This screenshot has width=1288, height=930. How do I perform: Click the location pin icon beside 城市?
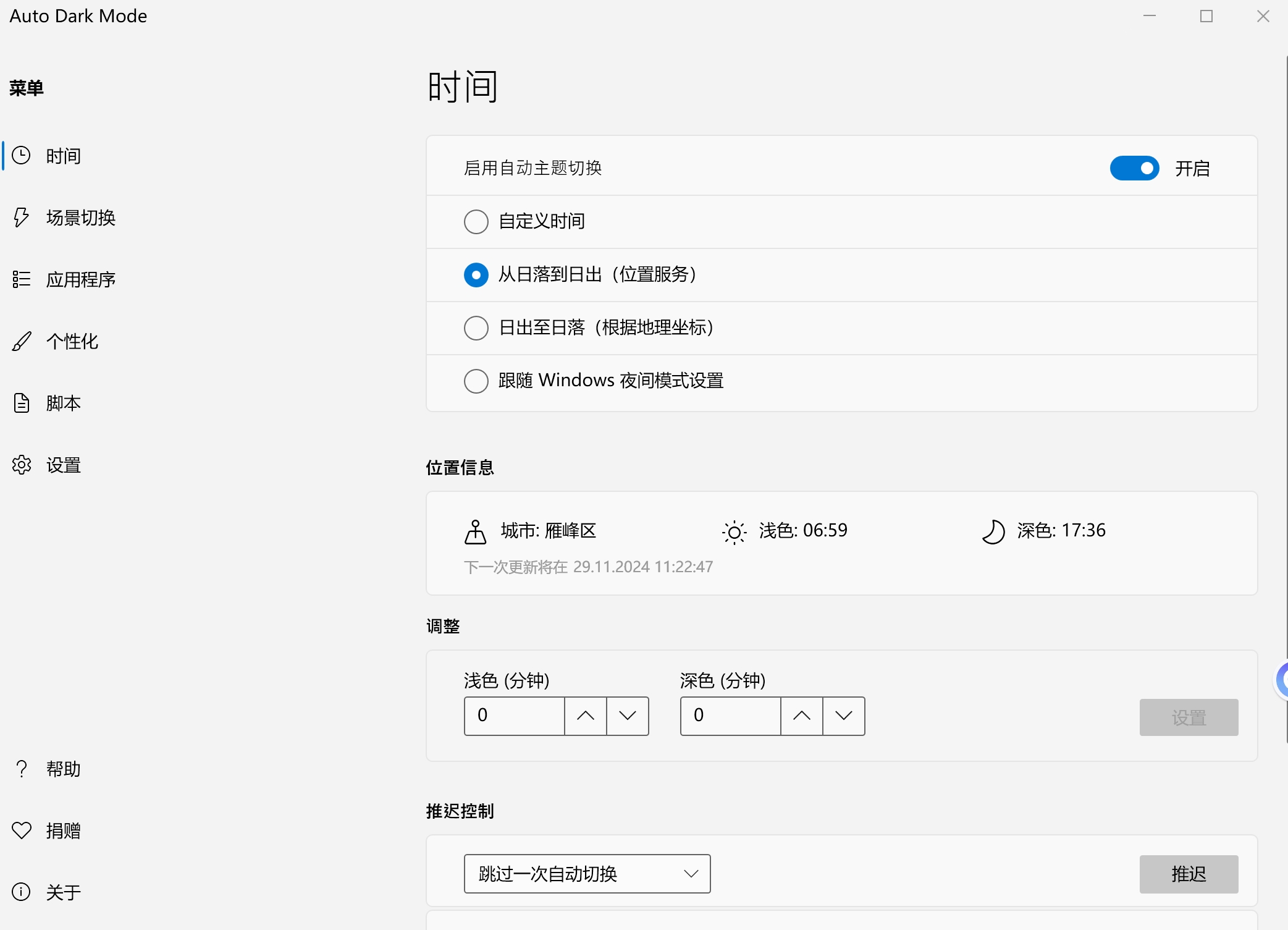(x=475, y=531)
